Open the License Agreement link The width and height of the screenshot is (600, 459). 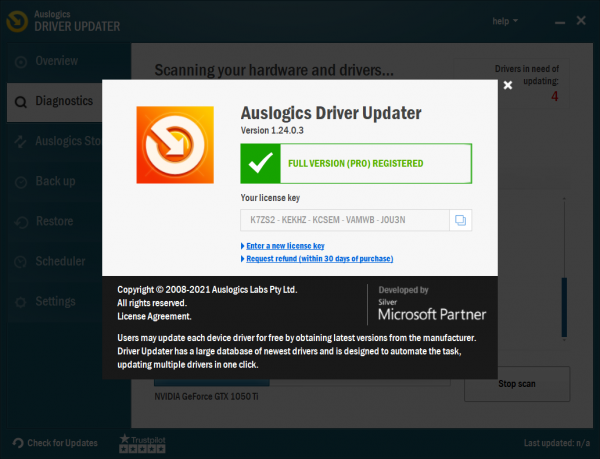click(x=153, y=316)
